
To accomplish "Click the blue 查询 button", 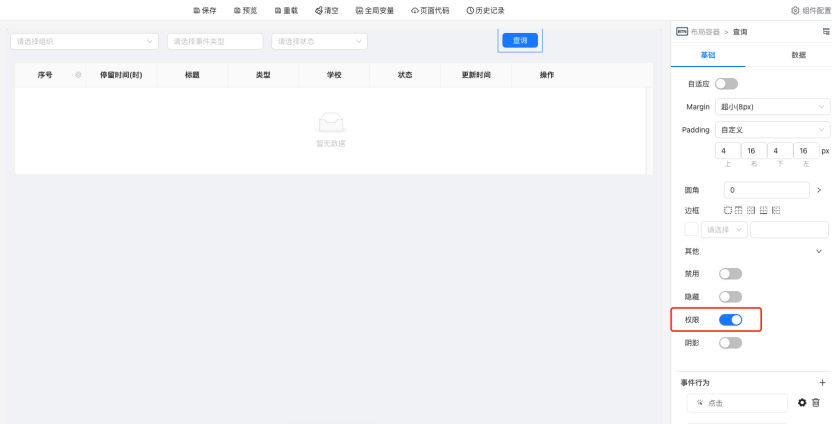I will (520, 41).
